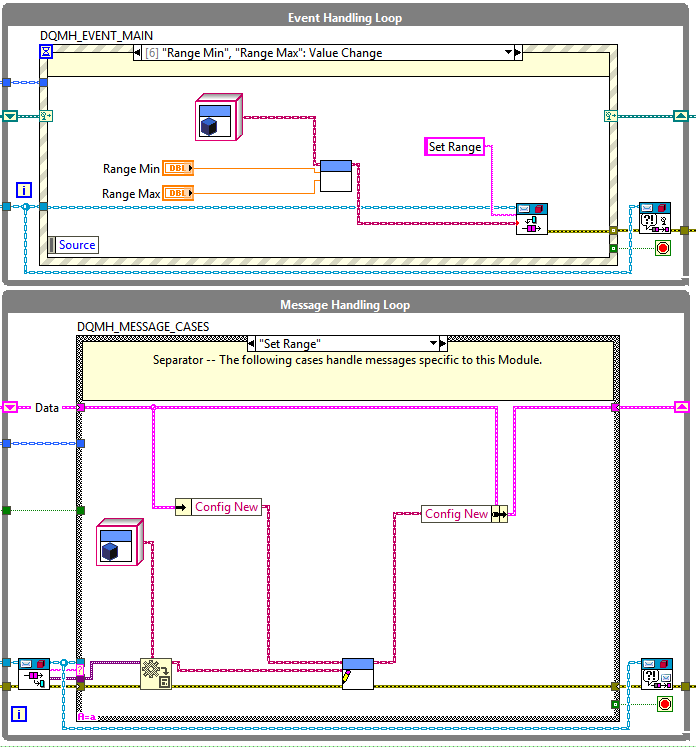Open the "Set Range" case selector dropdown
This screenshot has height=747, width=696.
[x=433, y=343]
